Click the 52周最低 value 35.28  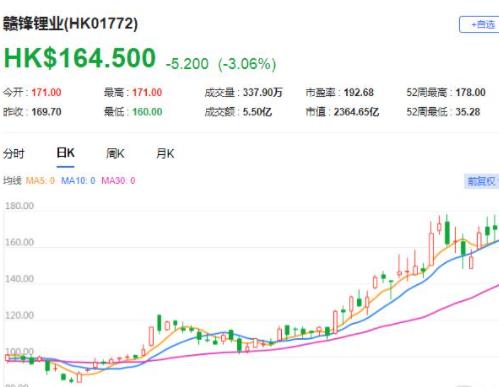coord(468,112)
